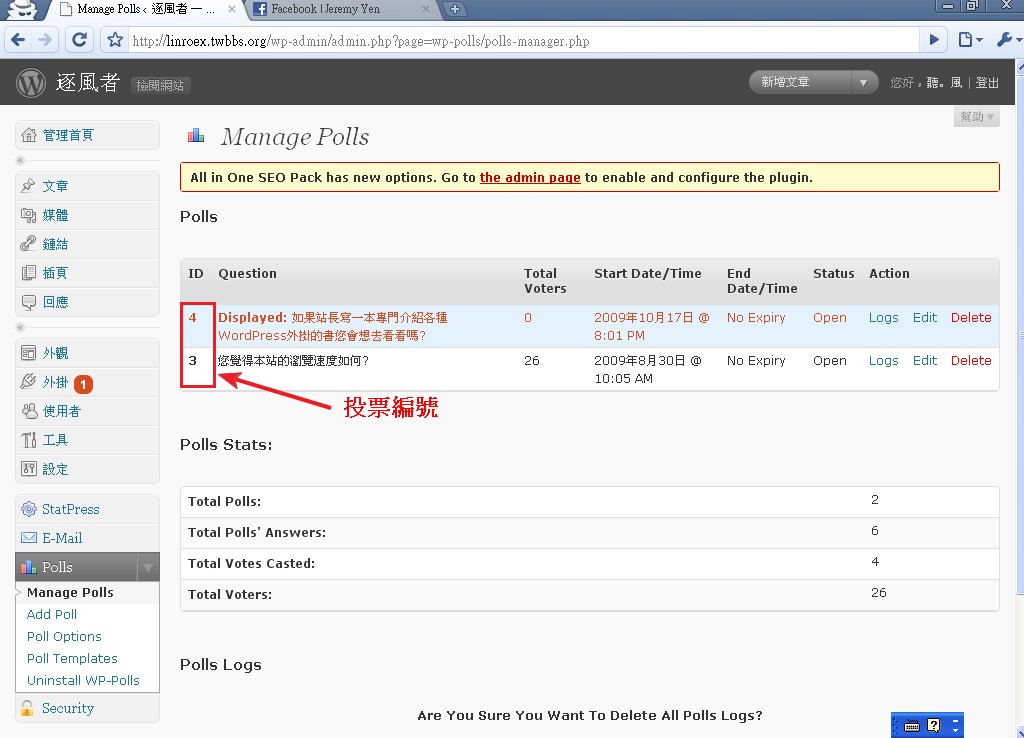Viewport: 1024px width, 738px height.
Task: Collapse sidebar with lower separator arrow
Action: [20, 327]
